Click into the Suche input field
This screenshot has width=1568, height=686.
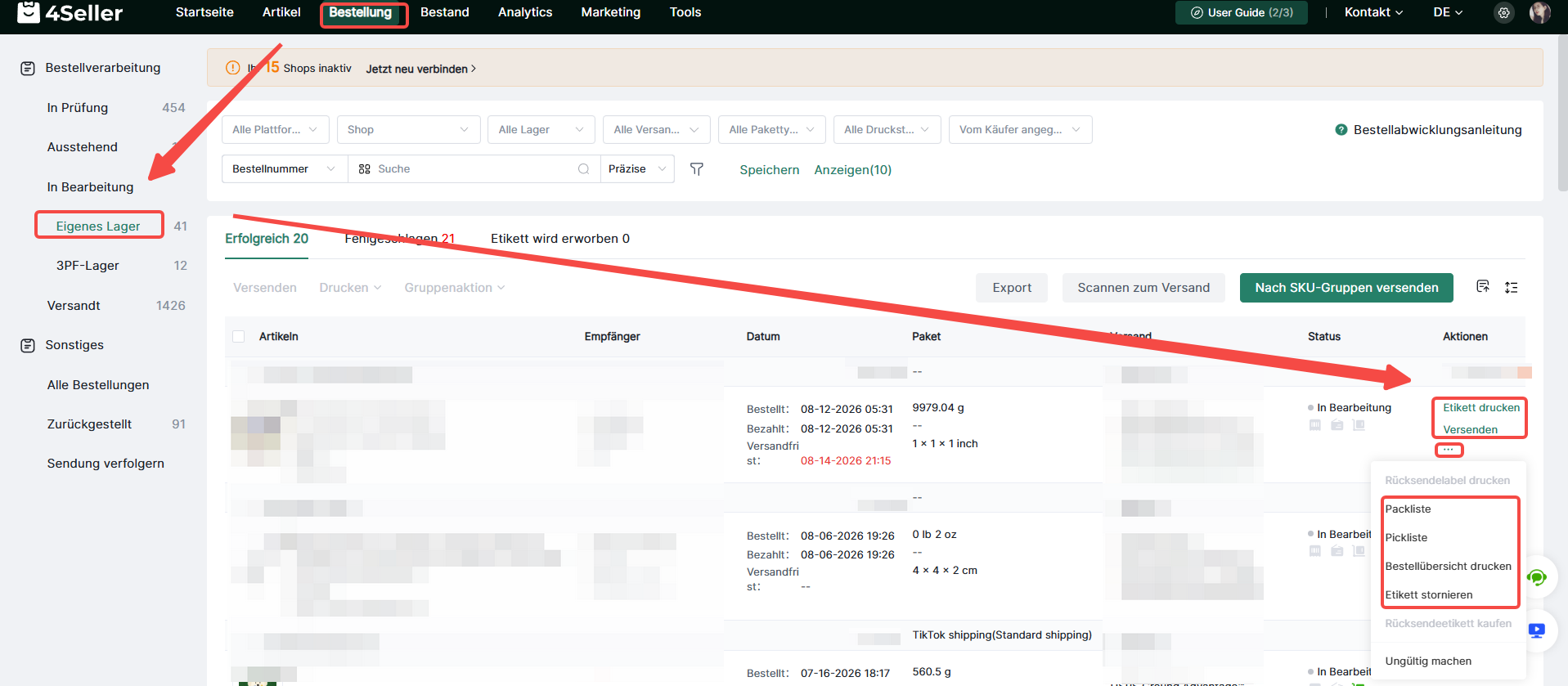pos(474,169)
